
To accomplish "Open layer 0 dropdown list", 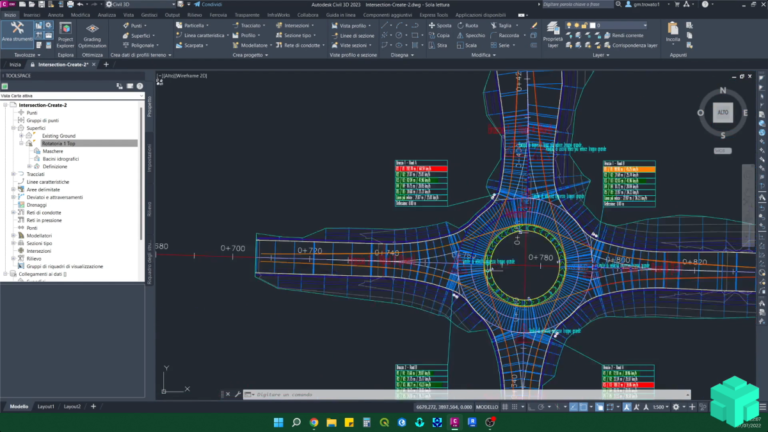I will pos(645,25).
